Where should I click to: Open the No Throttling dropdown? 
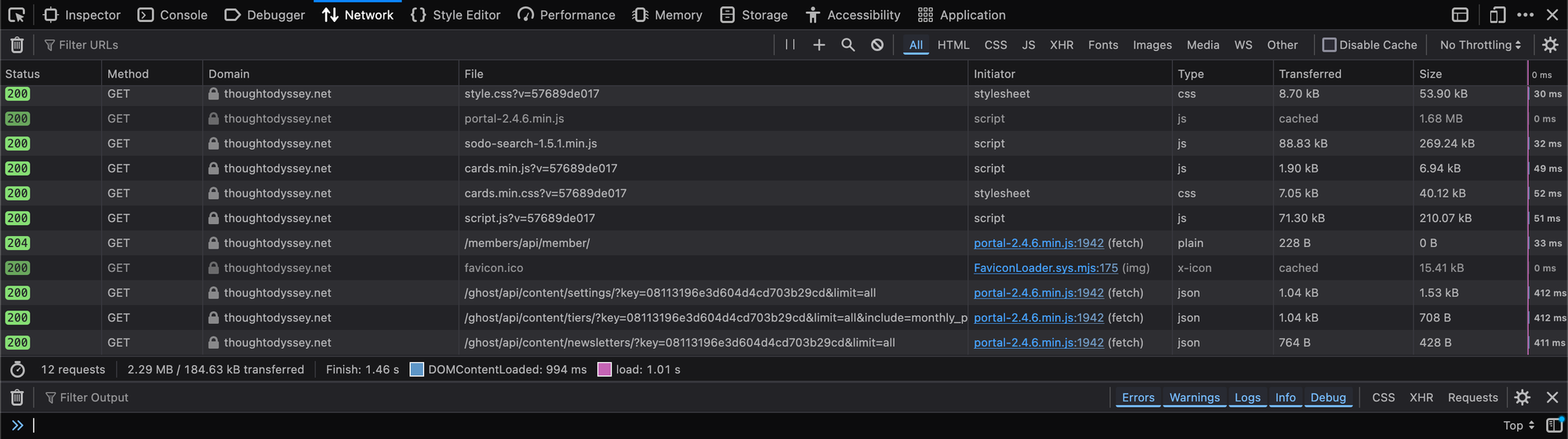click(1479, 45)
